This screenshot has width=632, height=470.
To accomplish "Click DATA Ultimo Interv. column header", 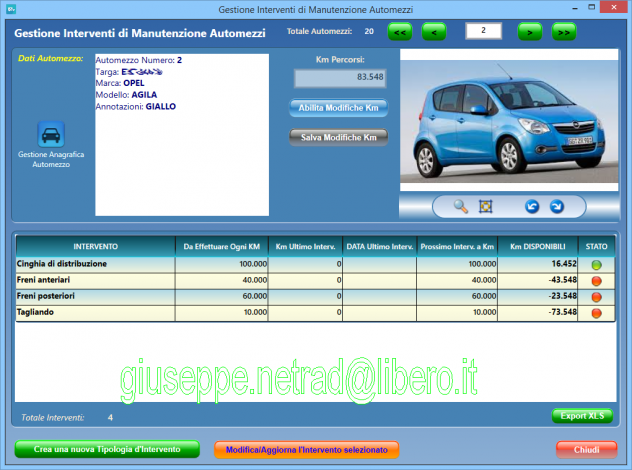I will coord(379,246).
